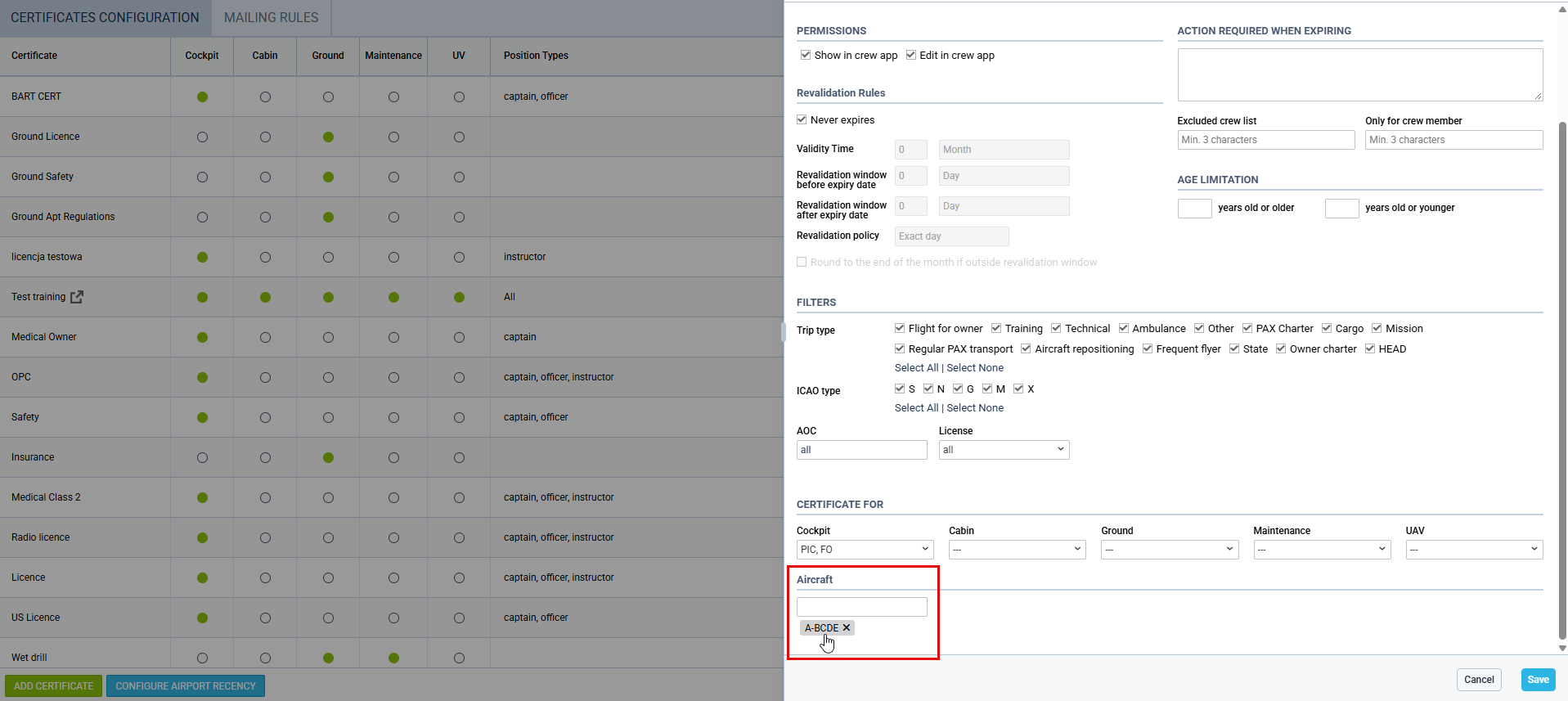This screenshot has width=1568, height=701.
Task: Select Insurance Maintenance radio circle
Action: pos(393,457)
